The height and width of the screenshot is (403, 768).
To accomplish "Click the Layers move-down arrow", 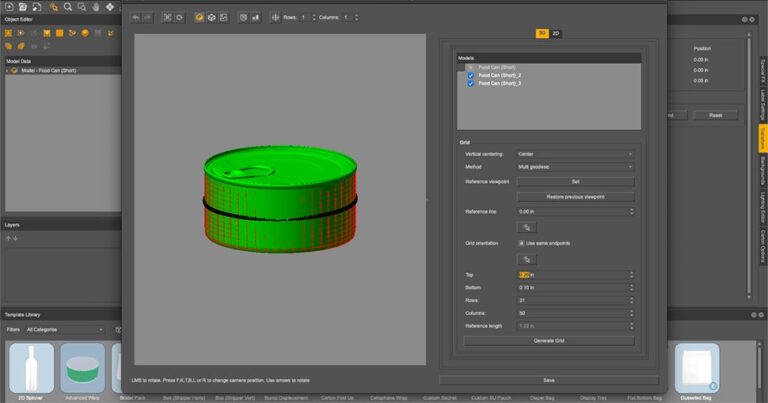I will [x=16, y=238].
